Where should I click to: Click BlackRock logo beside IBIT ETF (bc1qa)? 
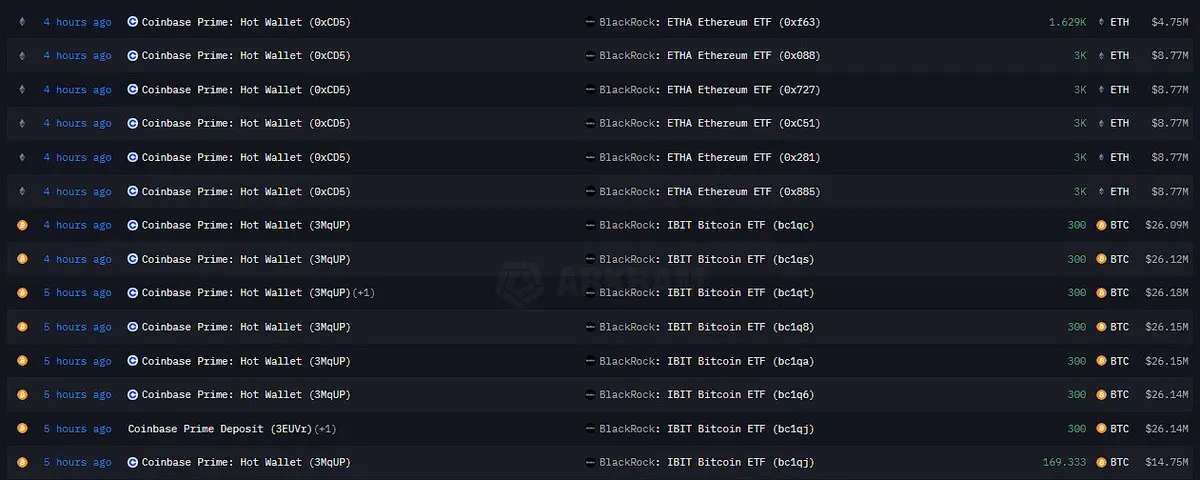tap(590, 361)
